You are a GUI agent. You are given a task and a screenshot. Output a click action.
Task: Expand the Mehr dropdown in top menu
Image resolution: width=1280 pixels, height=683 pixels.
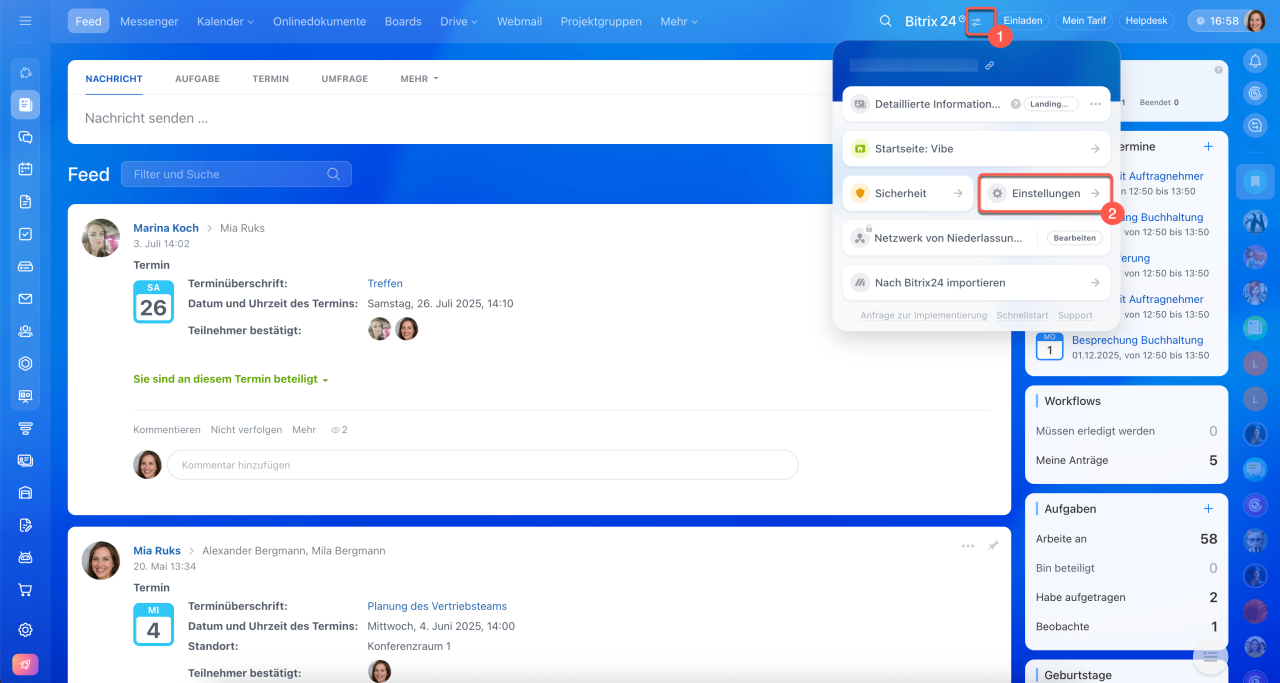(x=679, y=21)
